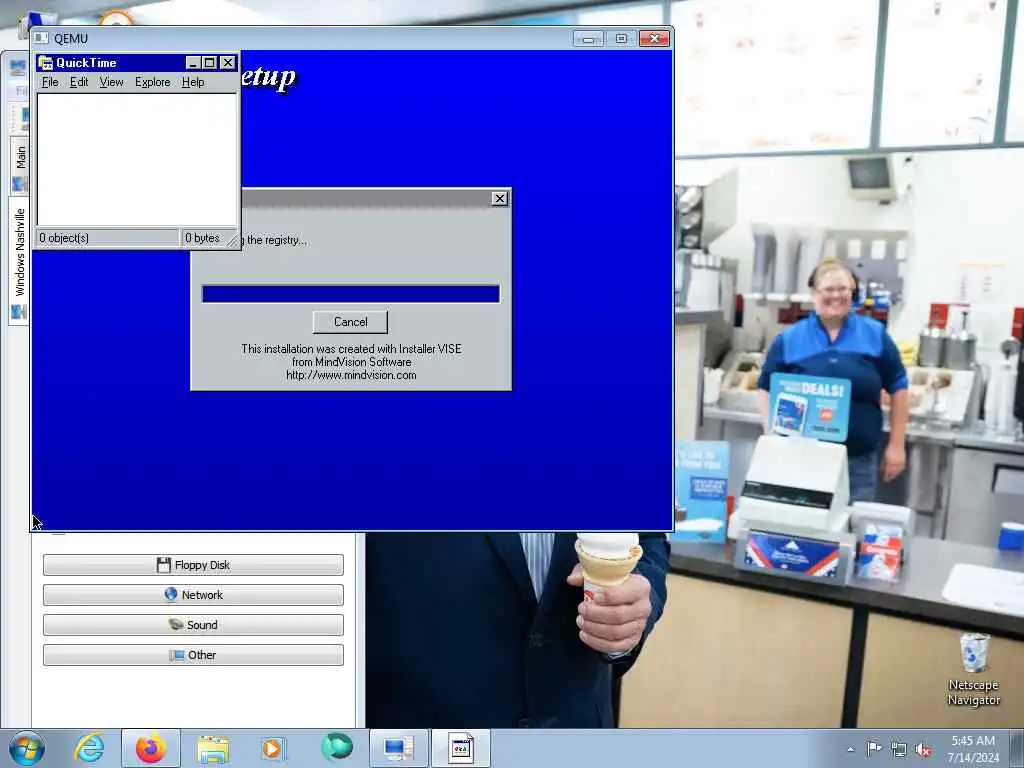Open Netscape Navigator desktop icon
The width and height of the screenshot is (1024, 768).
click(974, 669)
